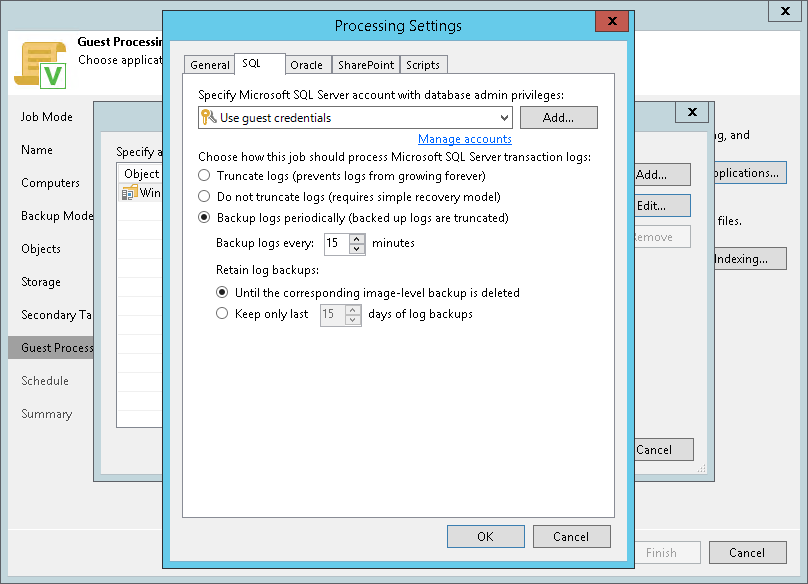Go to the Storage wizard step
The image size is (808, 584).
(41, 282)
